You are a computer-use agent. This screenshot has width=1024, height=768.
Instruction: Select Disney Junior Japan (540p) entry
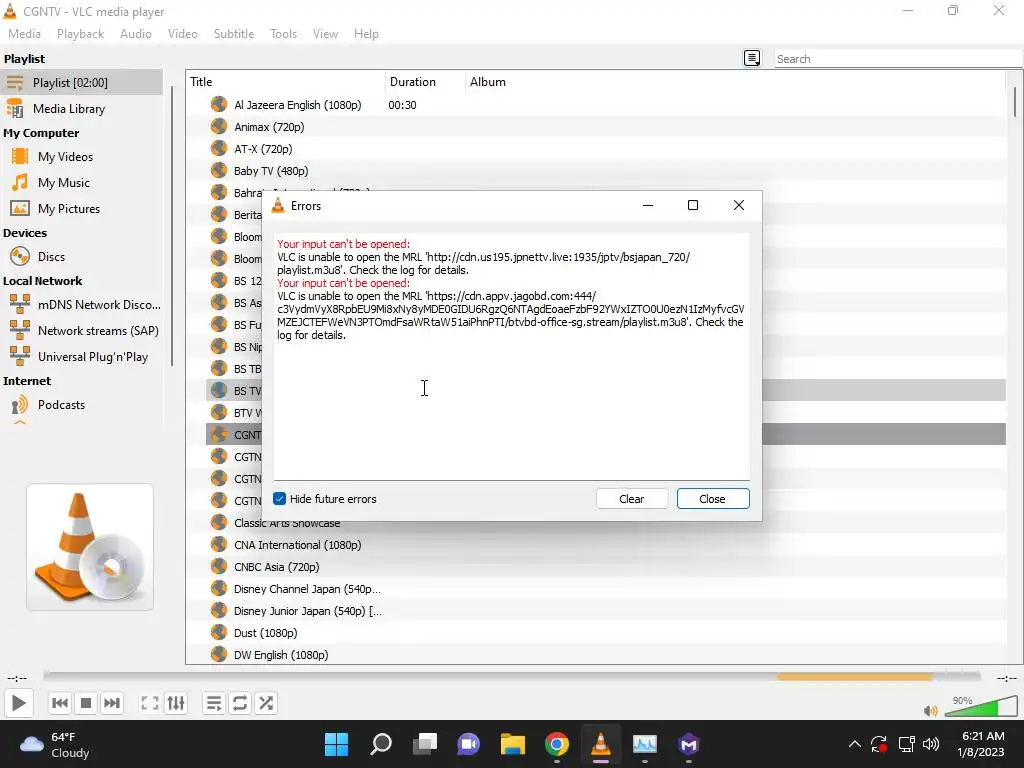[x=605, y=611]
